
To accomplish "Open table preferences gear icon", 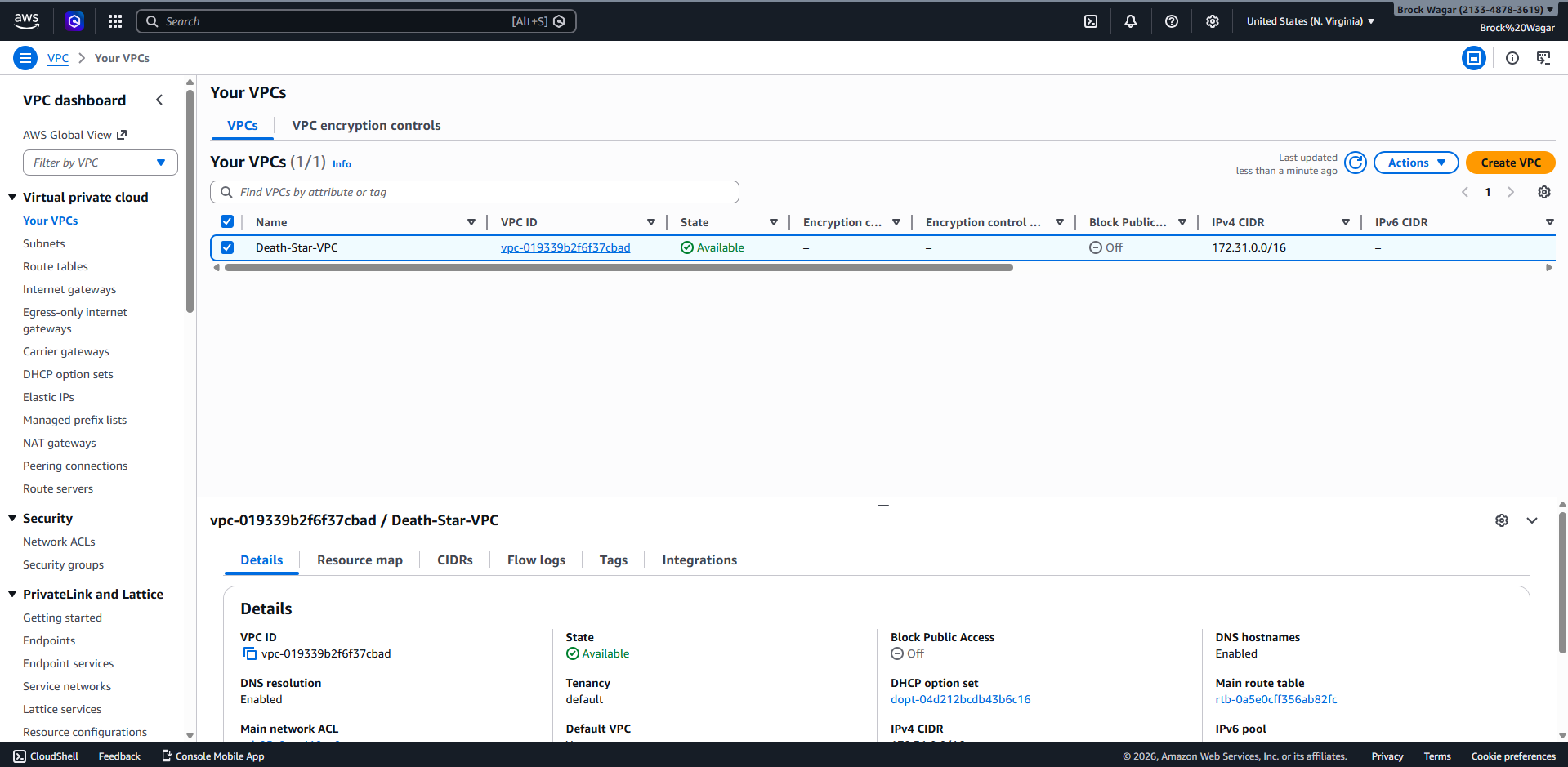I will (x=1544, y=192).
